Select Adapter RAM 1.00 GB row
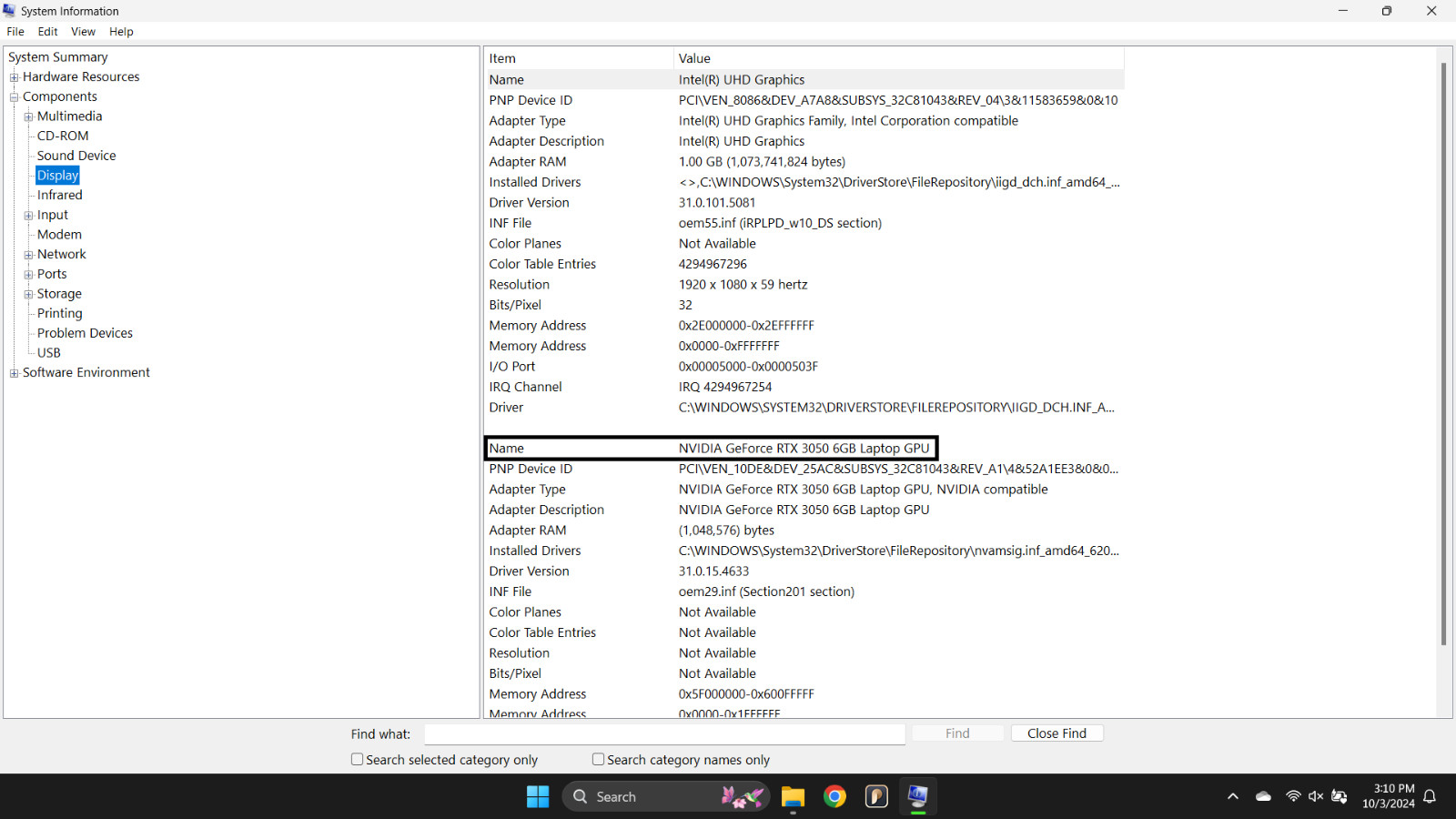1456x819 pixels. (804, 162)
